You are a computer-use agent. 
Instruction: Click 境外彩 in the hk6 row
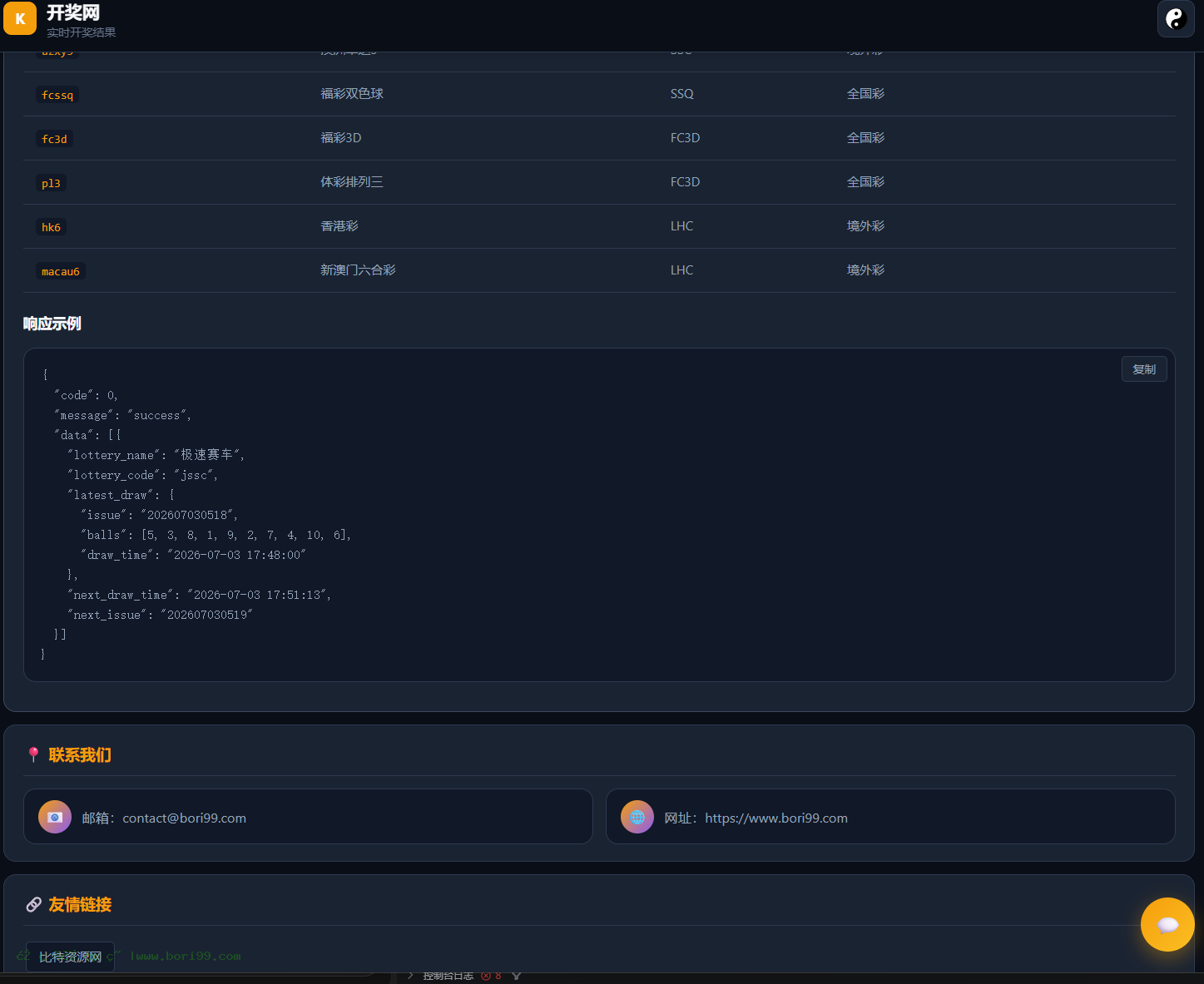pyautogui.click(x=865, y=226)
